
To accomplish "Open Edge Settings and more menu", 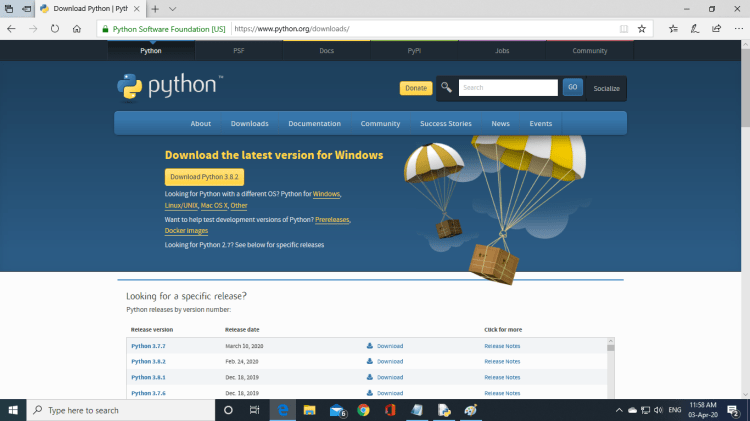I will (739, 29).
